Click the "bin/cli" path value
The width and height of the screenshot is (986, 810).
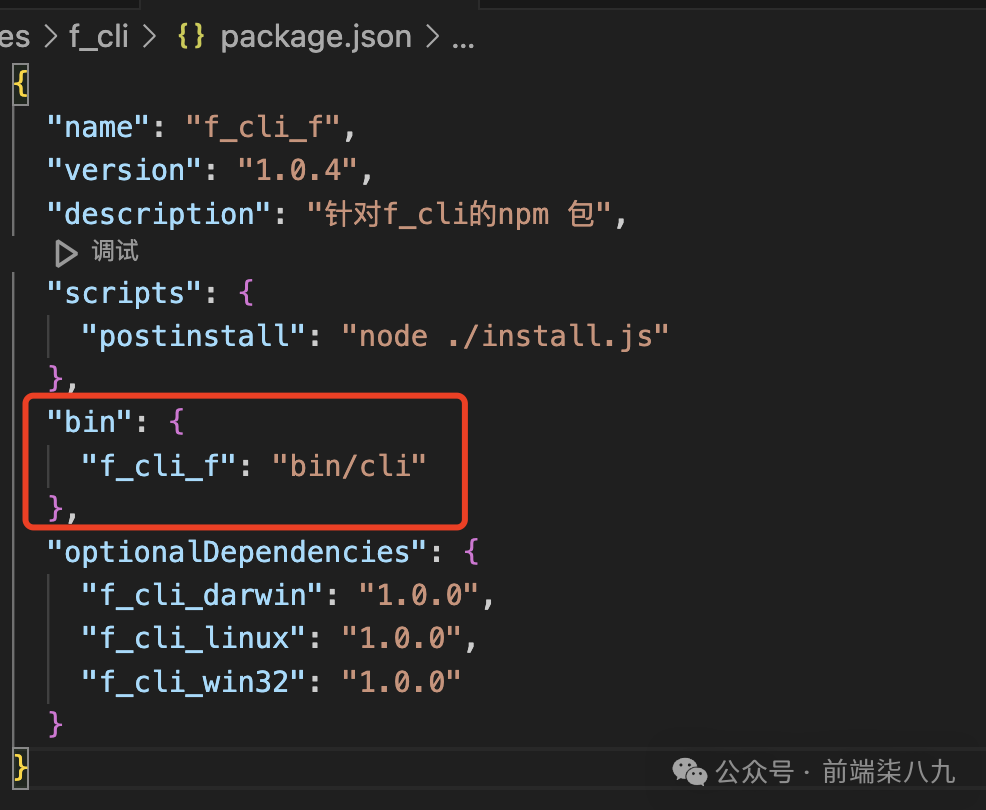(349, 465)
